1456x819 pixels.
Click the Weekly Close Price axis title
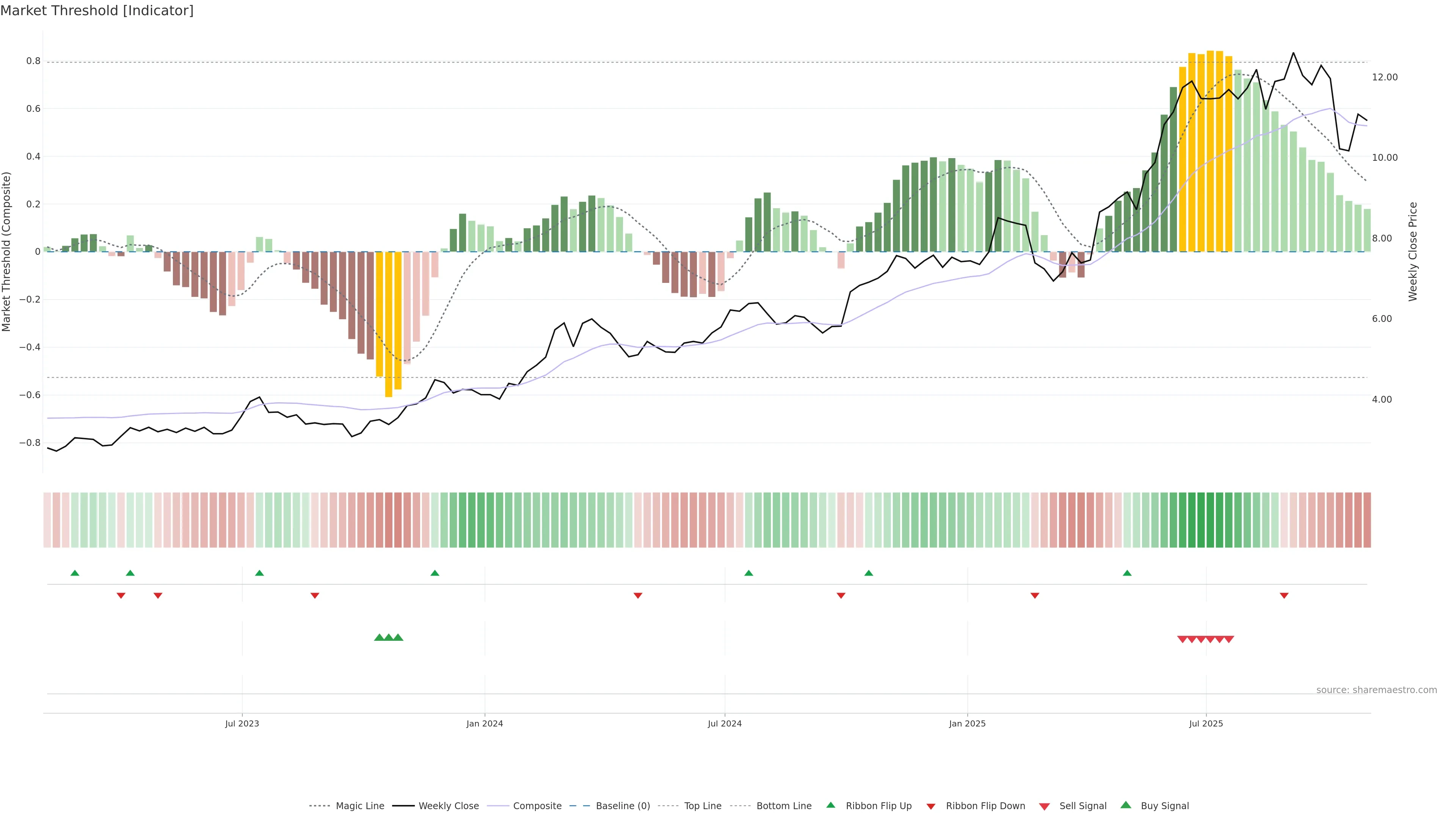point(1413,251)
